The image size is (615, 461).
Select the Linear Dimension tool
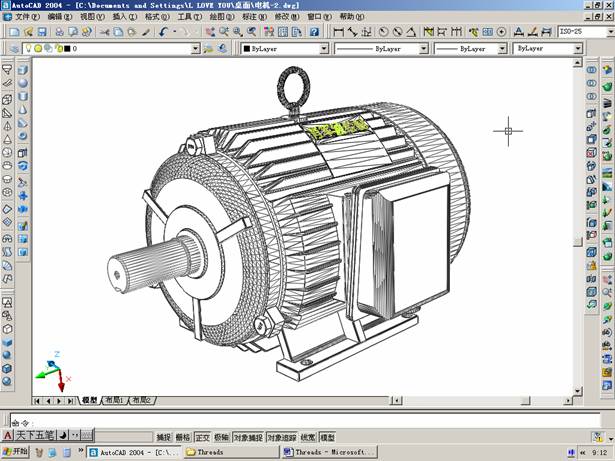[338, 32]
